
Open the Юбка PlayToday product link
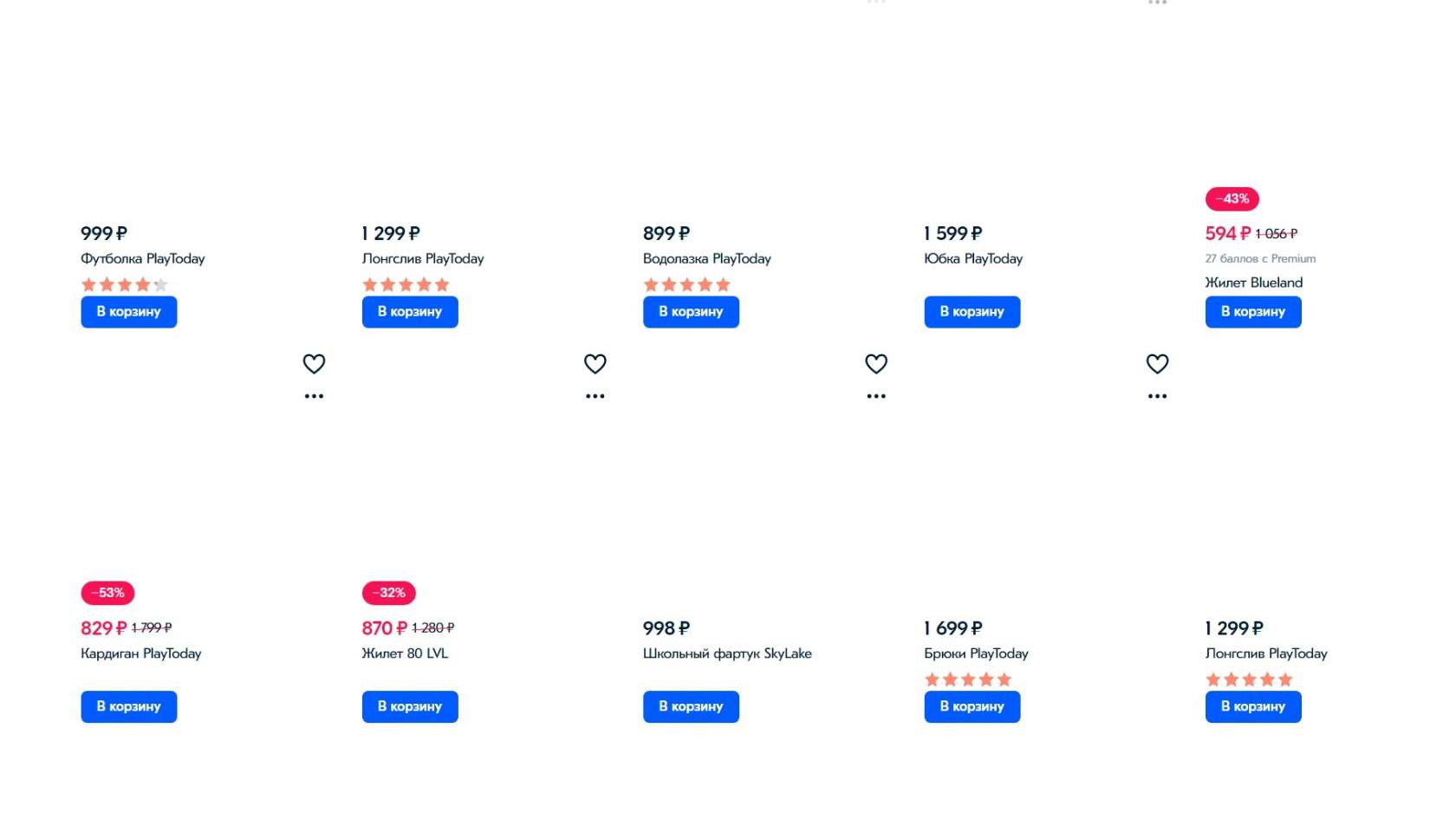click(x=973, y=258)
